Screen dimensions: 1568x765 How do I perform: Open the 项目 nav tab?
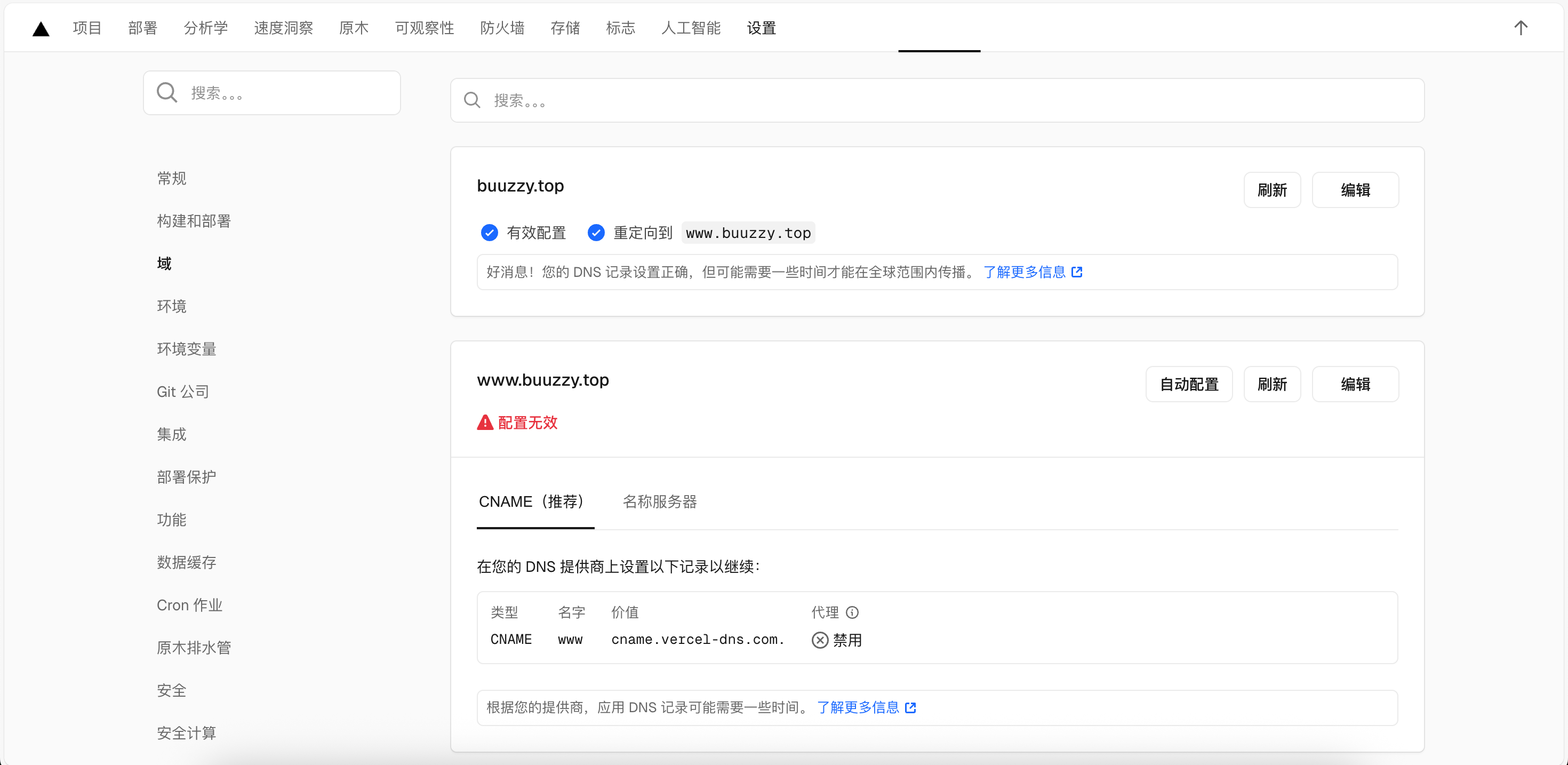pos(87,28)
